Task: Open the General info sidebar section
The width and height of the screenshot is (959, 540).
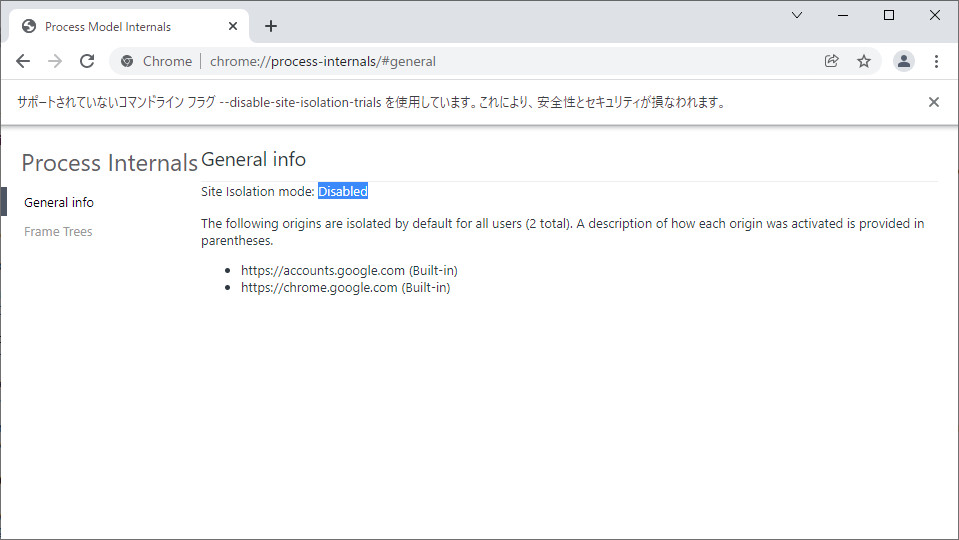Action: click(59, 202)
